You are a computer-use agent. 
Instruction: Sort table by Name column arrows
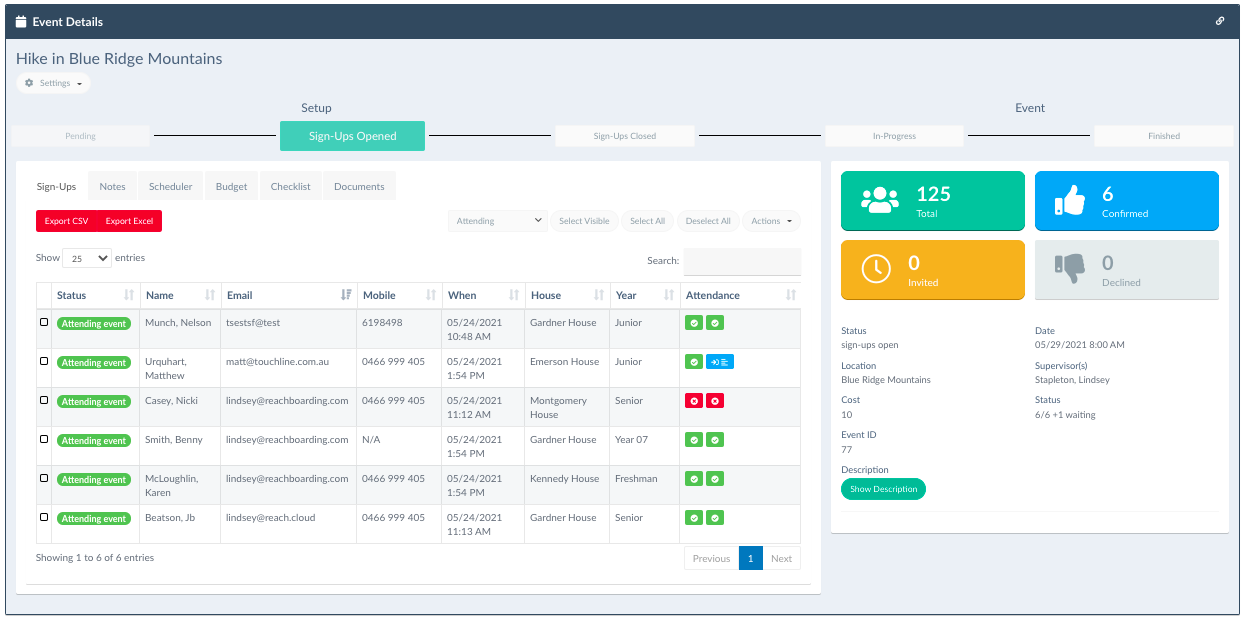point(210,295)
